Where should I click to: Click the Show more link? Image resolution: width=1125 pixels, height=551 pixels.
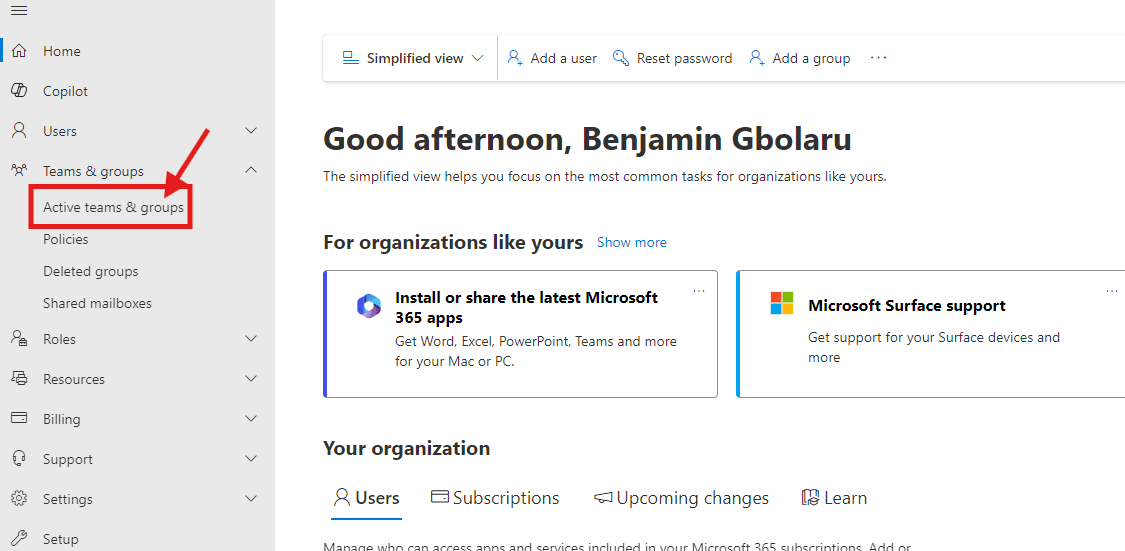[631, 242]
